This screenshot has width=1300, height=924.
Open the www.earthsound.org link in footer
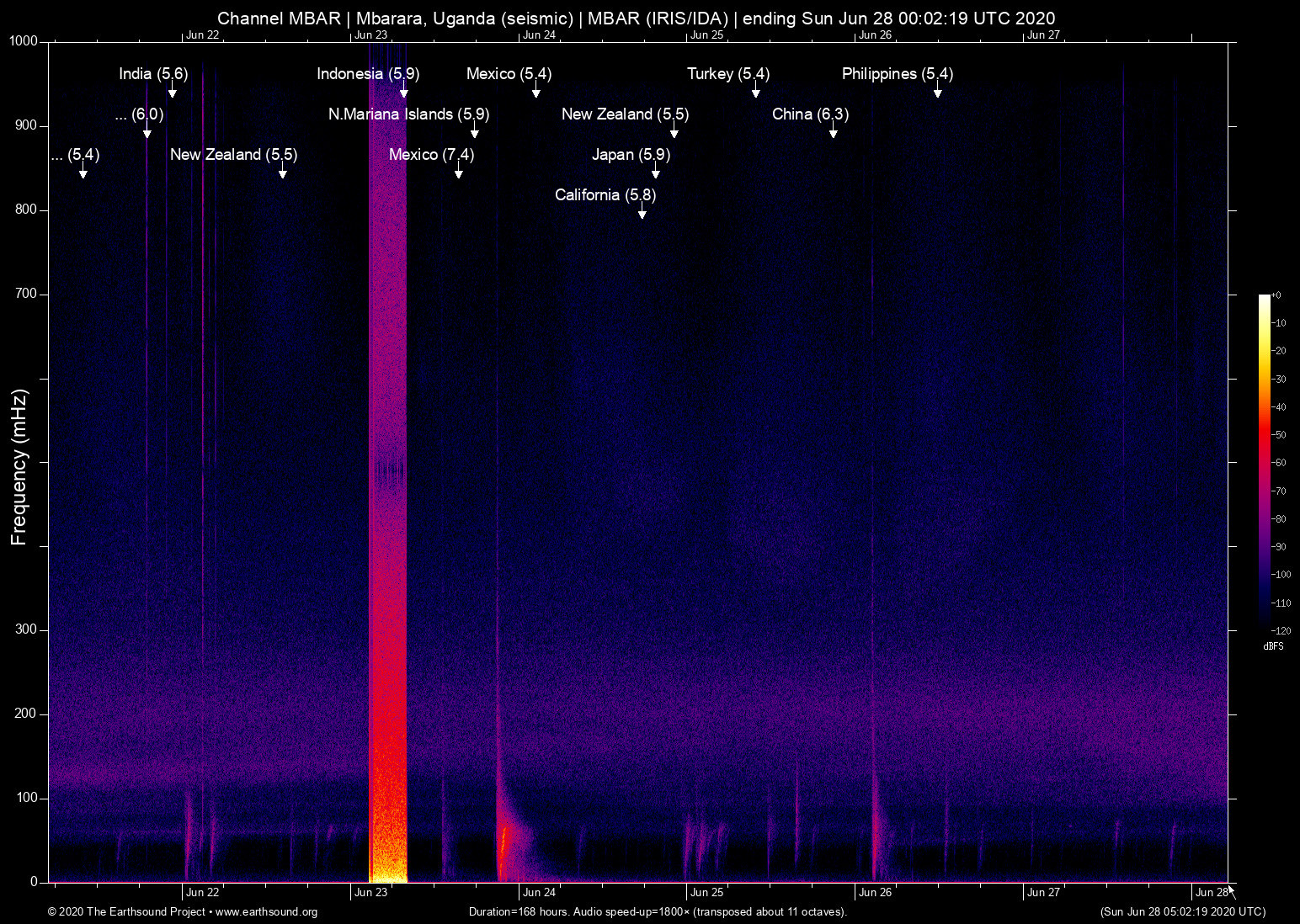266,912
